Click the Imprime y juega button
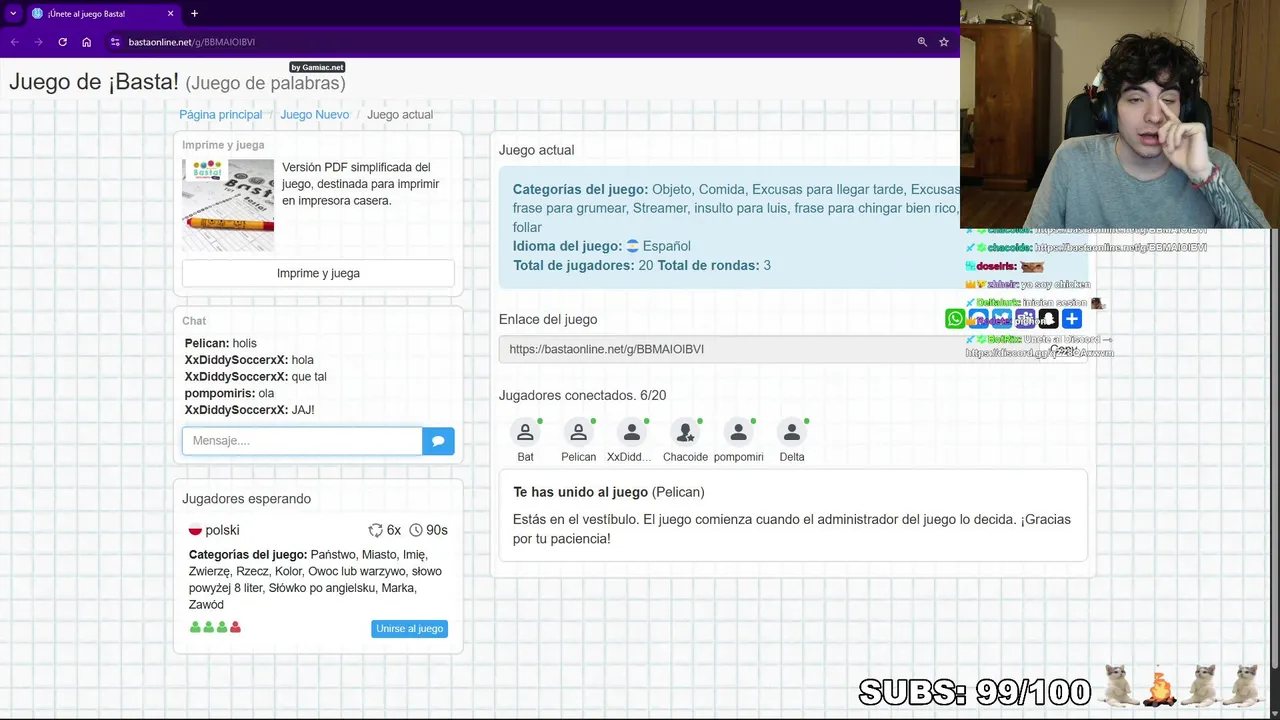 (318, 273)
